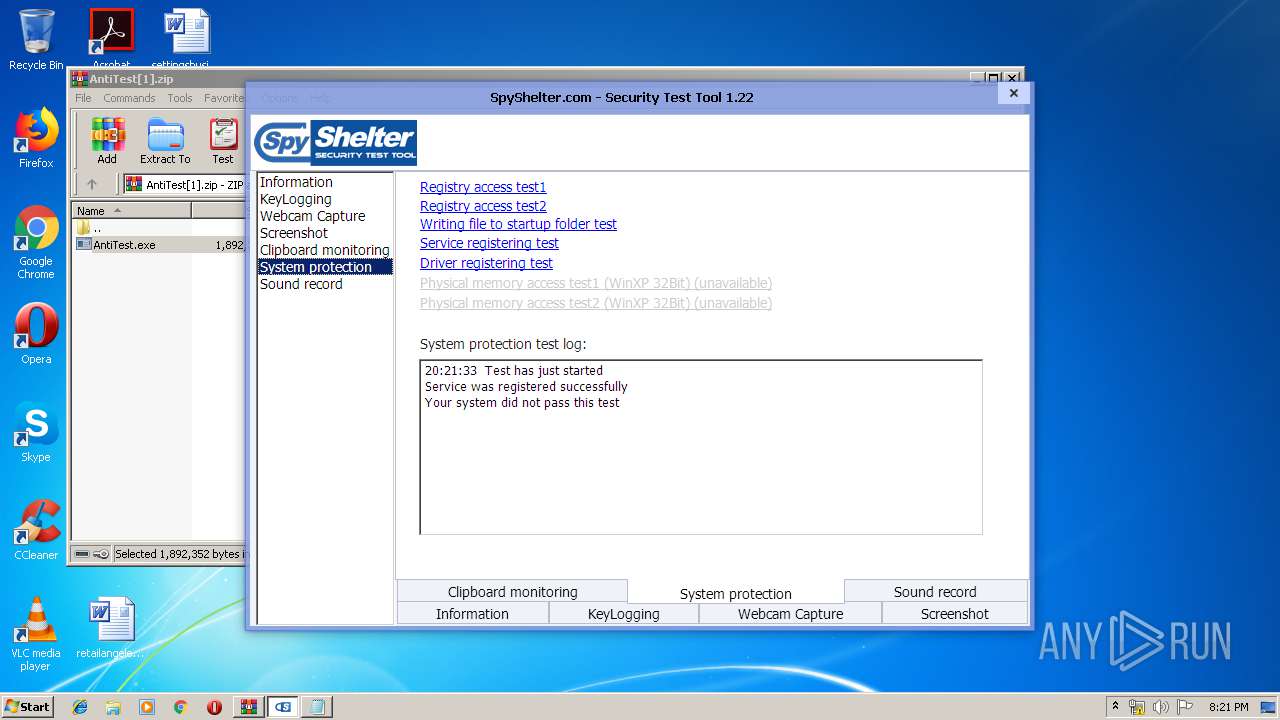The image size is (1280, 720).
Task: Open Internet Explorer from the taskbar
Action: click(x=80, y=707)
